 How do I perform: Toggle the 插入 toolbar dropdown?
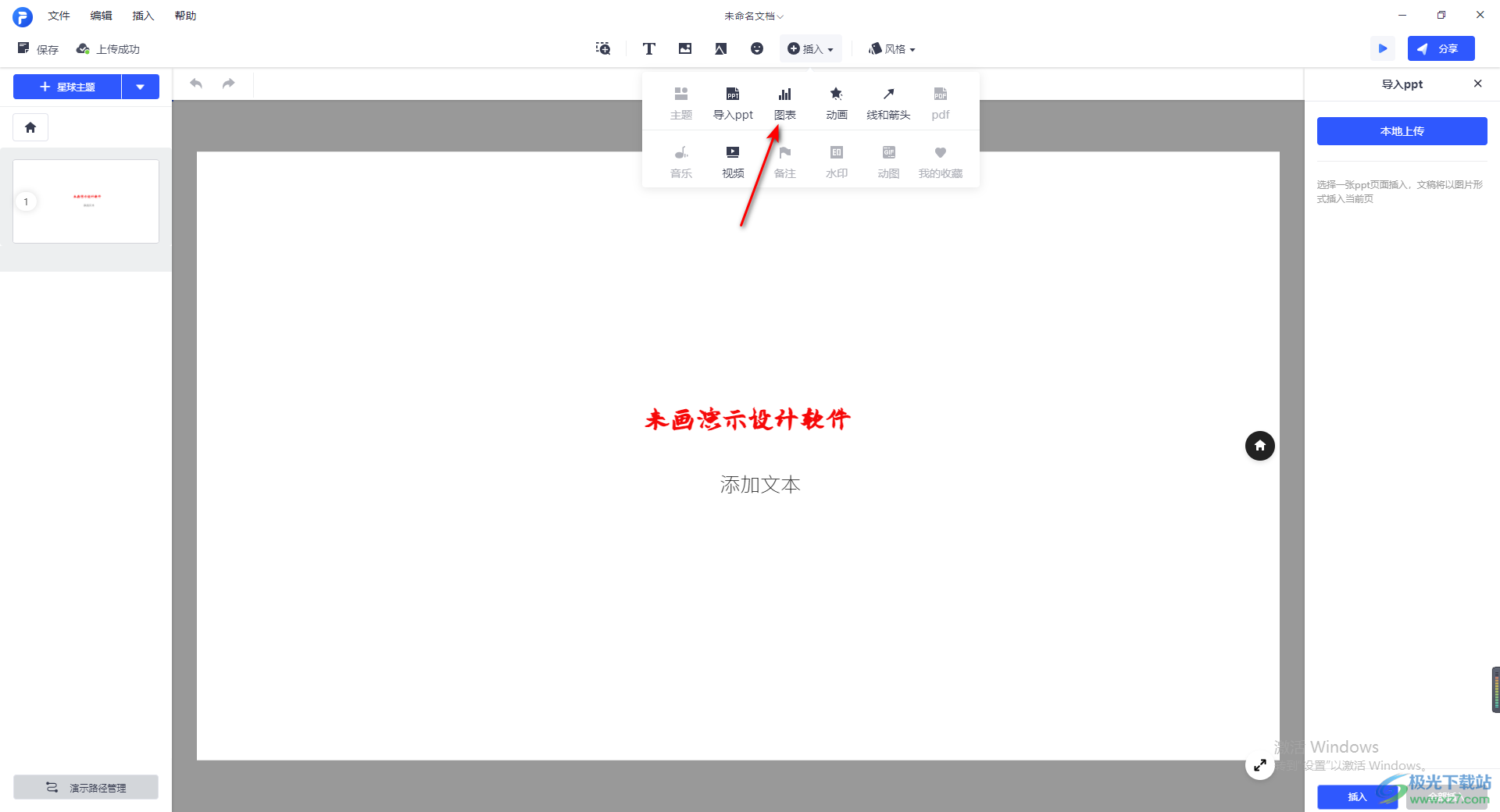point(810,48)
